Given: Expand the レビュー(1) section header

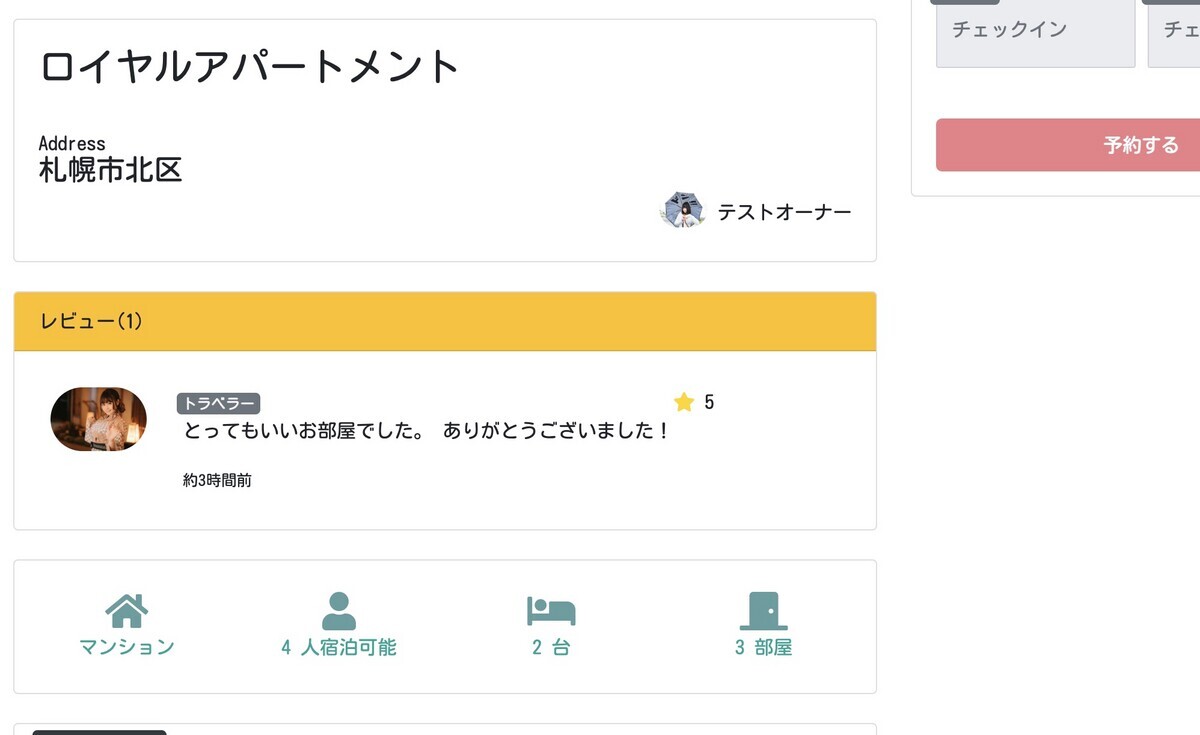Looking at the screenshot, I should (x=90, y=322).
